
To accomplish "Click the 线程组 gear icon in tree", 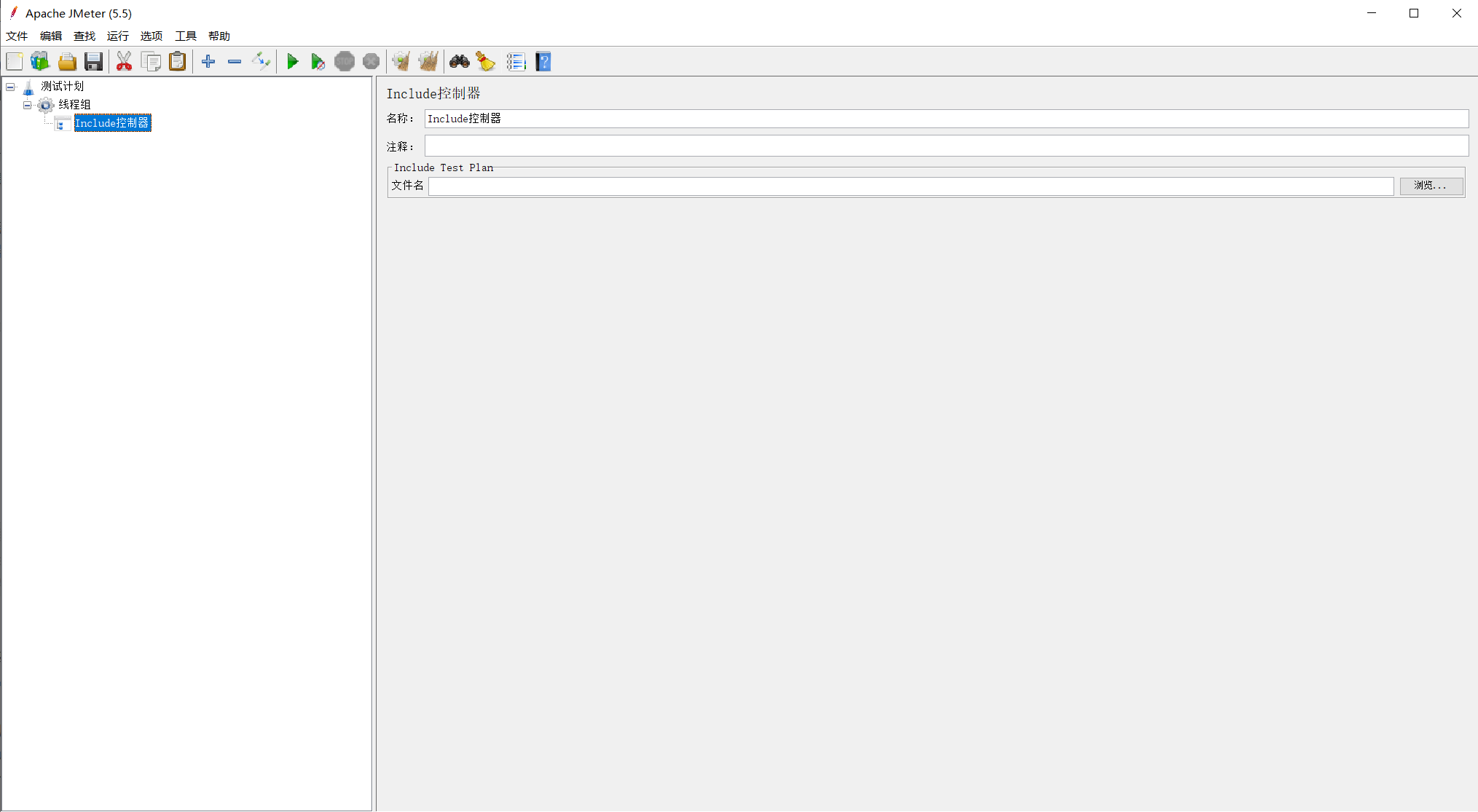I will (x=46, y=105).
